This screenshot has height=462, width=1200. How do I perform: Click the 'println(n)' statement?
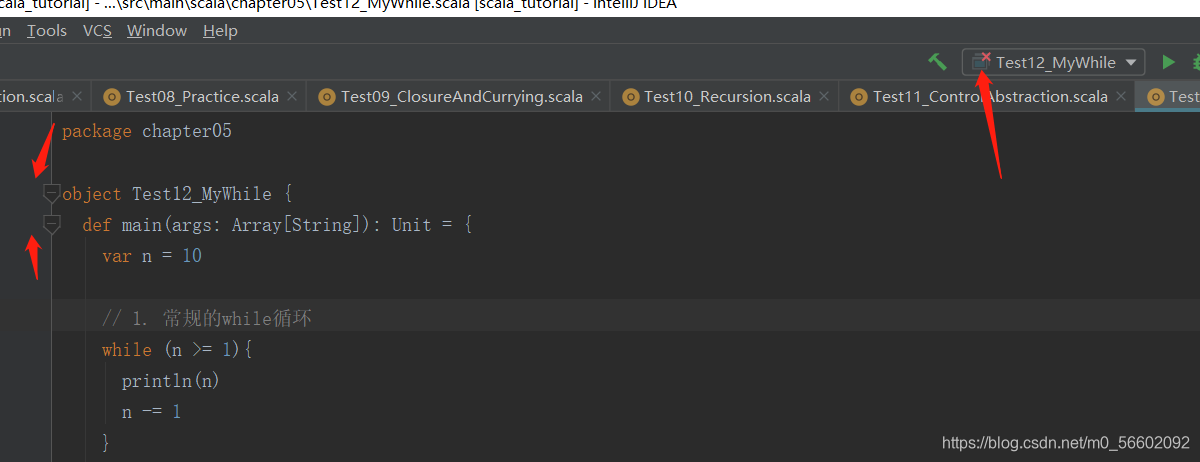point(170,381)
